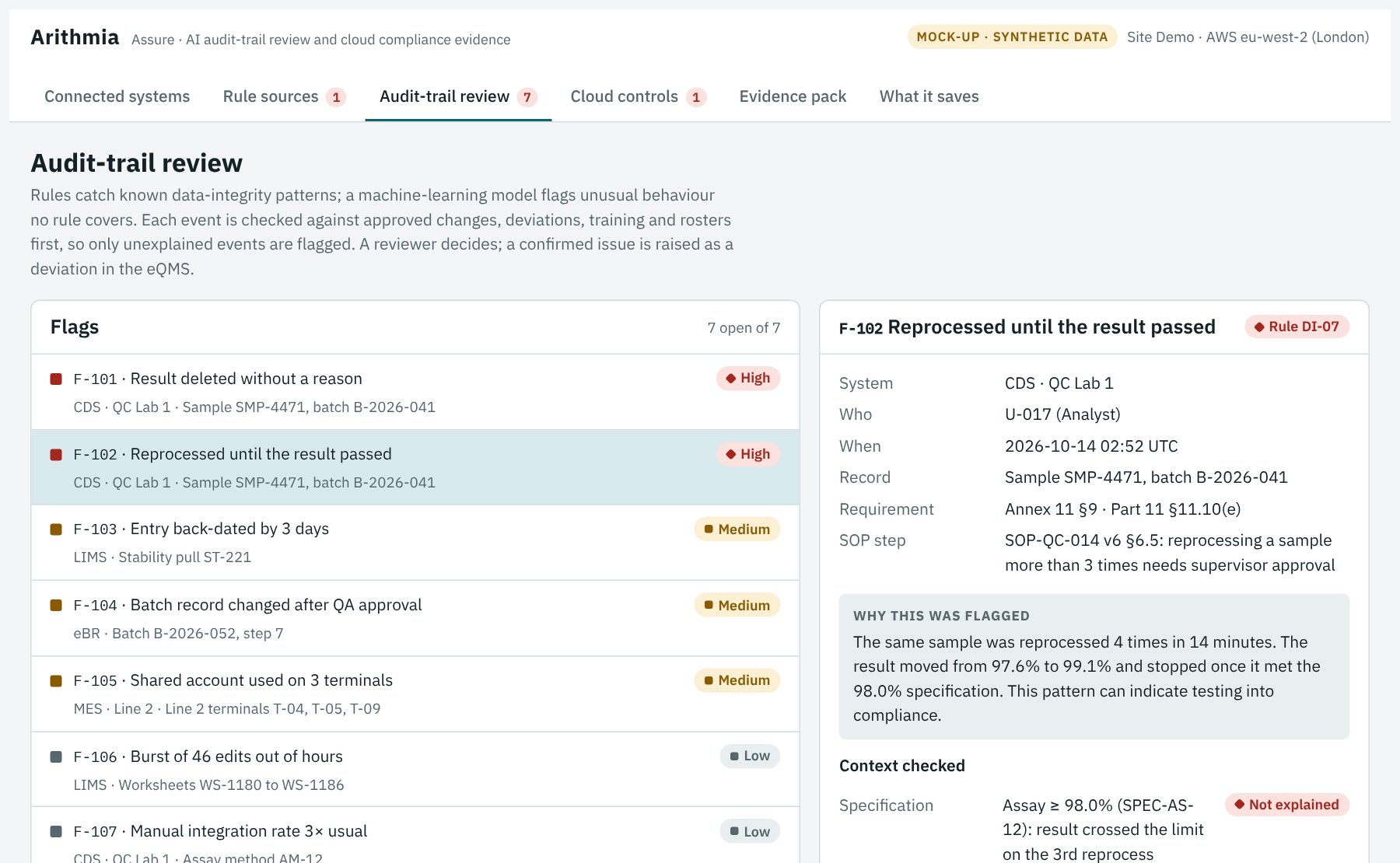Click the Low badge on flag F-107

[x=750, y=831]
